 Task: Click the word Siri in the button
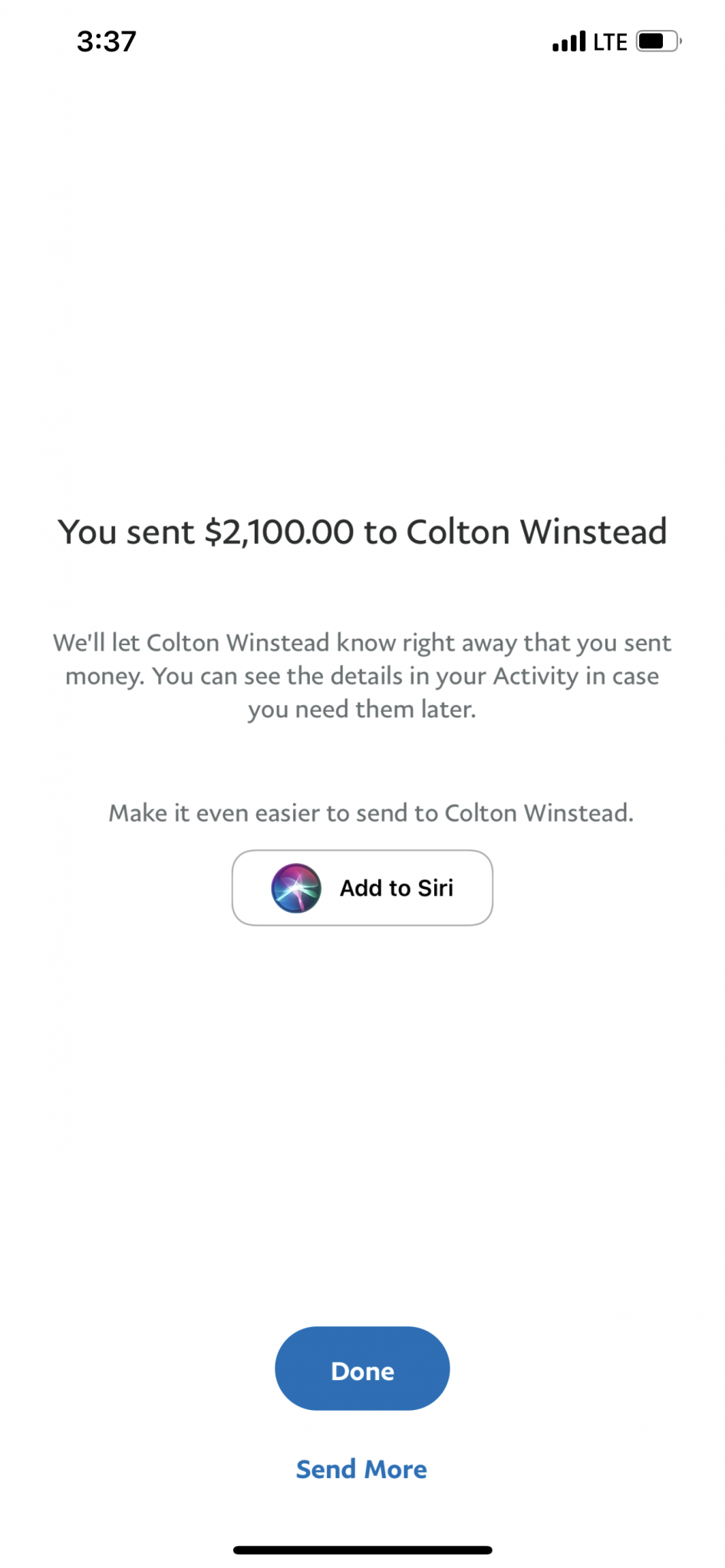(x=436, y=888)
